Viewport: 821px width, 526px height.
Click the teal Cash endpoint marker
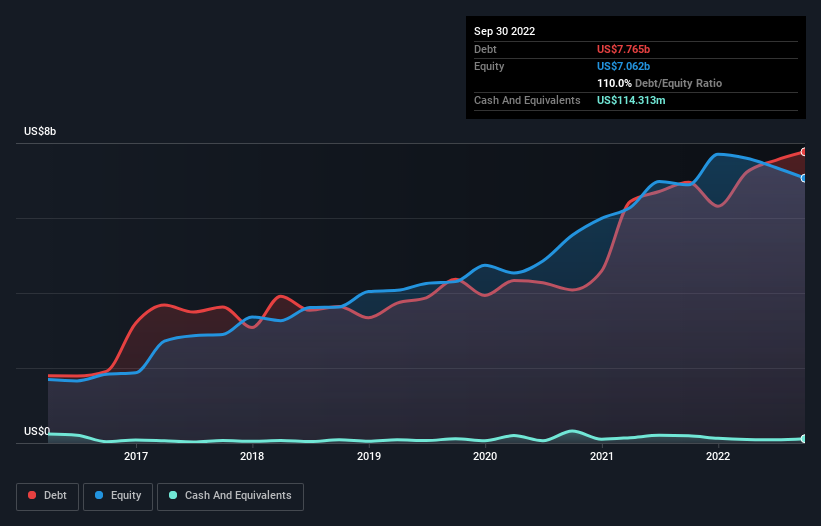pyautogui.click(x=804, y=439)
